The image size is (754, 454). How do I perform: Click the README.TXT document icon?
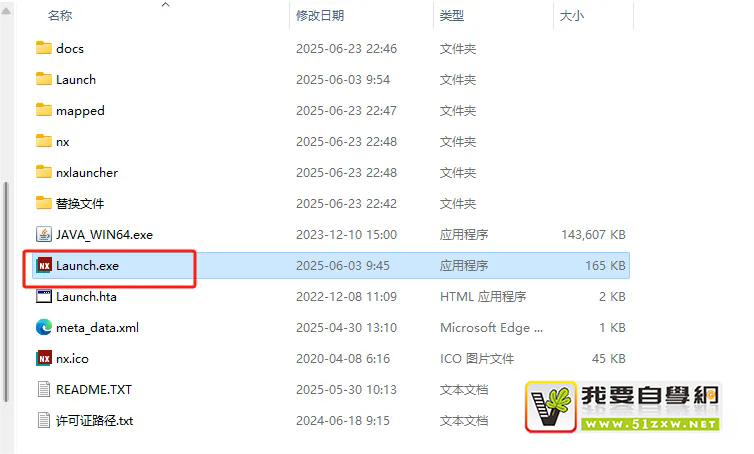point(44,389)
